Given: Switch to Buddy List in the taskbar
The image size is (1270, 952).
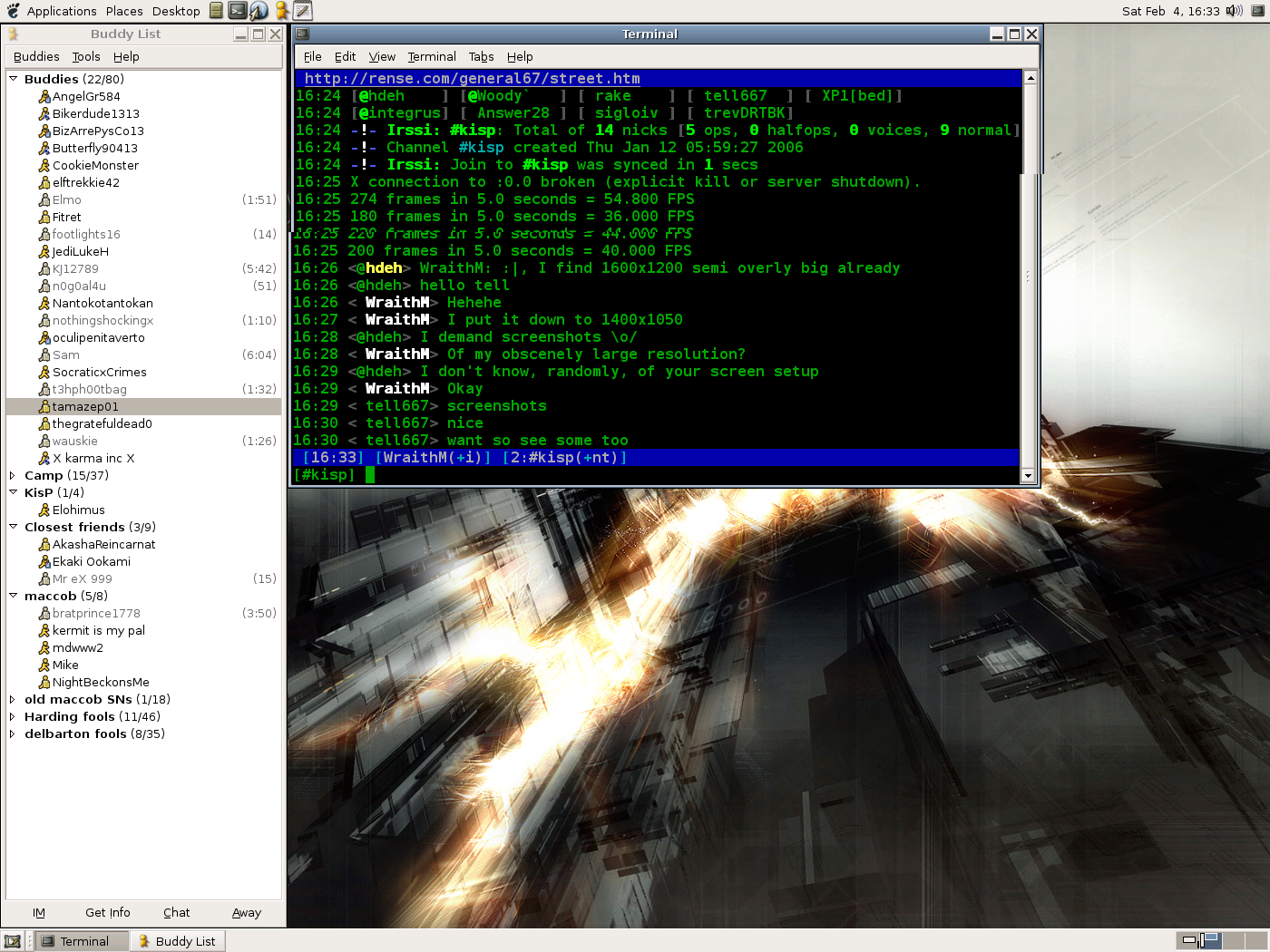Looking at the screenshot, I should pos(178,941).
